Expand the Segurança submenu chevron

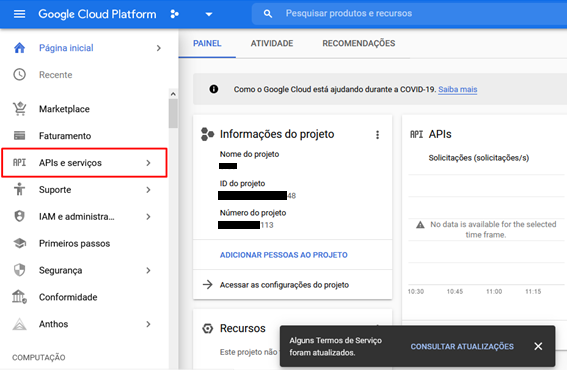(x=148, y=271)
